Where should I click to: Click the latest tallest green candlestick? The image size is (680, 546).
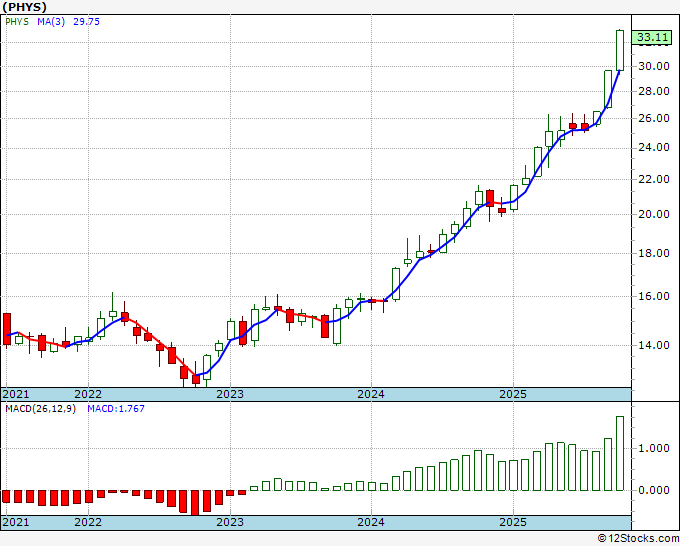(620, 50)
